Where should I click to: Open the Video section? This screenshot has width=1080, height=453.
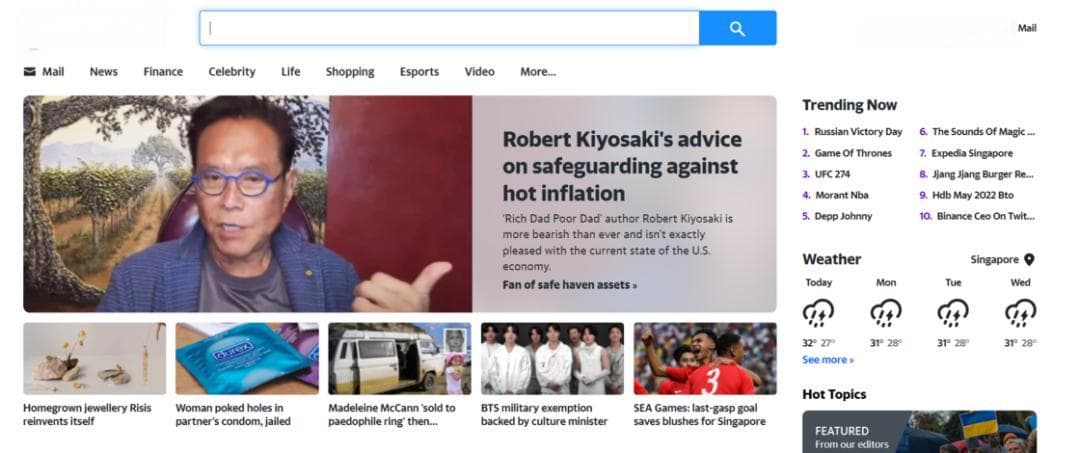coord(479,72)
